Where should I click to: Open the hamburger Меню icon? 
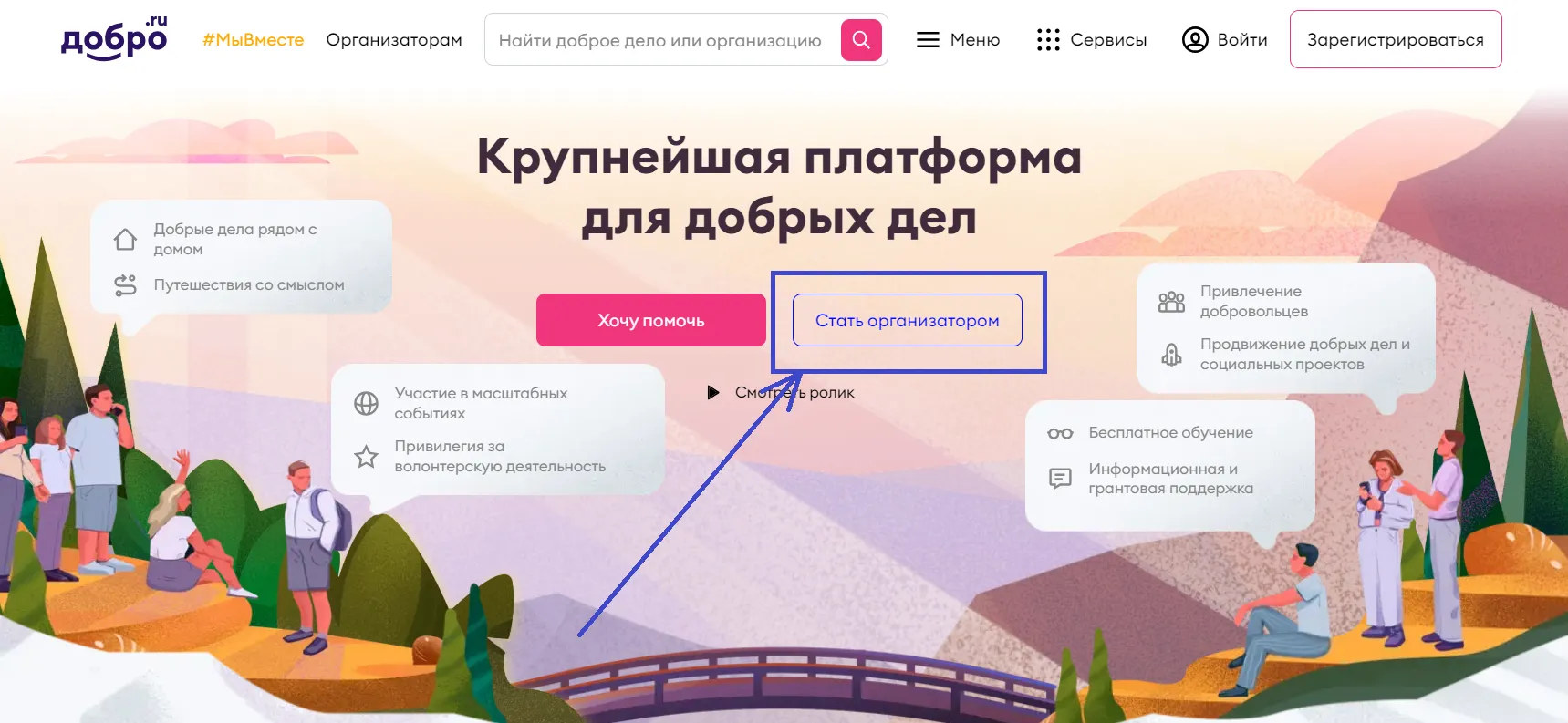pyautogui.click(x=928, y=40)
